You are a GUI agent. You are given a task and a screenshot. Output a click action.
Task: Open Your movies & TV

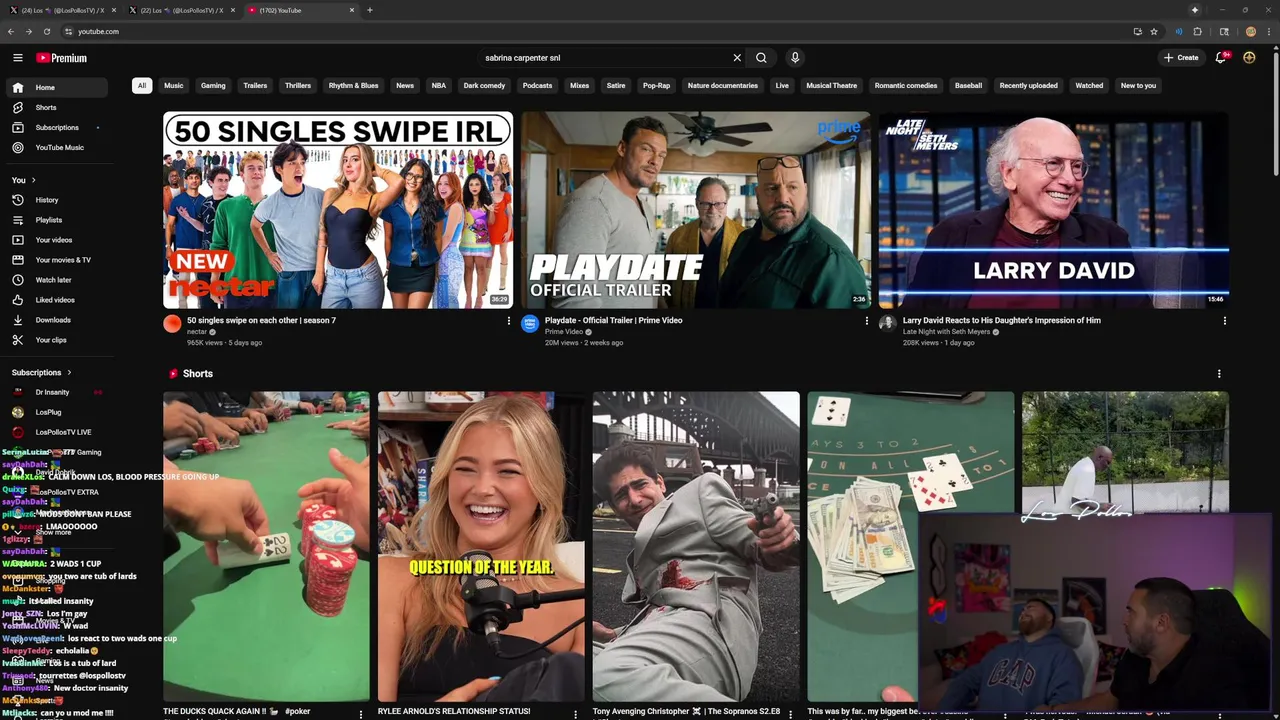click(56, 260)
